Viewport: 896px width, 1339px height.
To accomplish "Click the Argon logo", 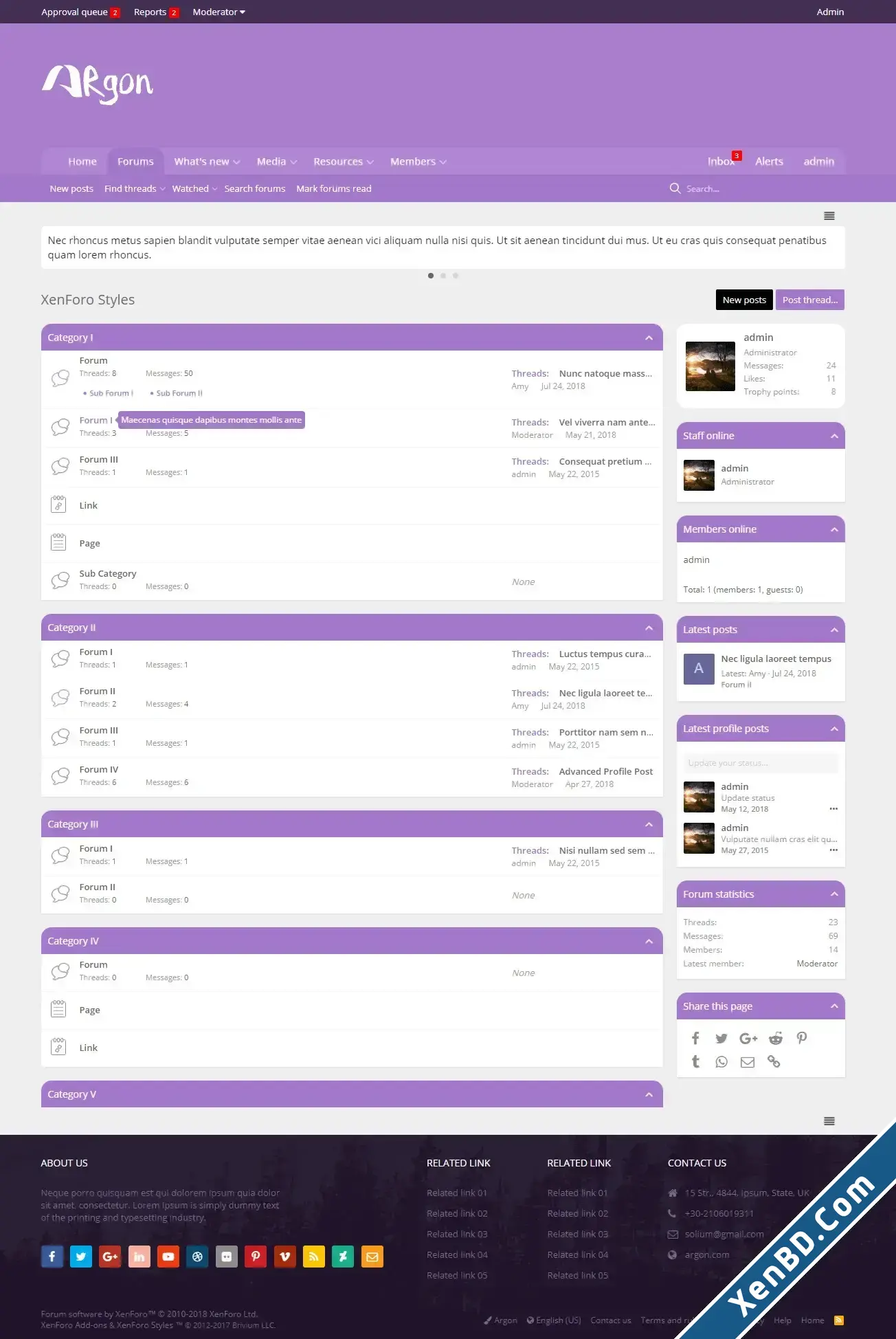I will click(98, 84).
